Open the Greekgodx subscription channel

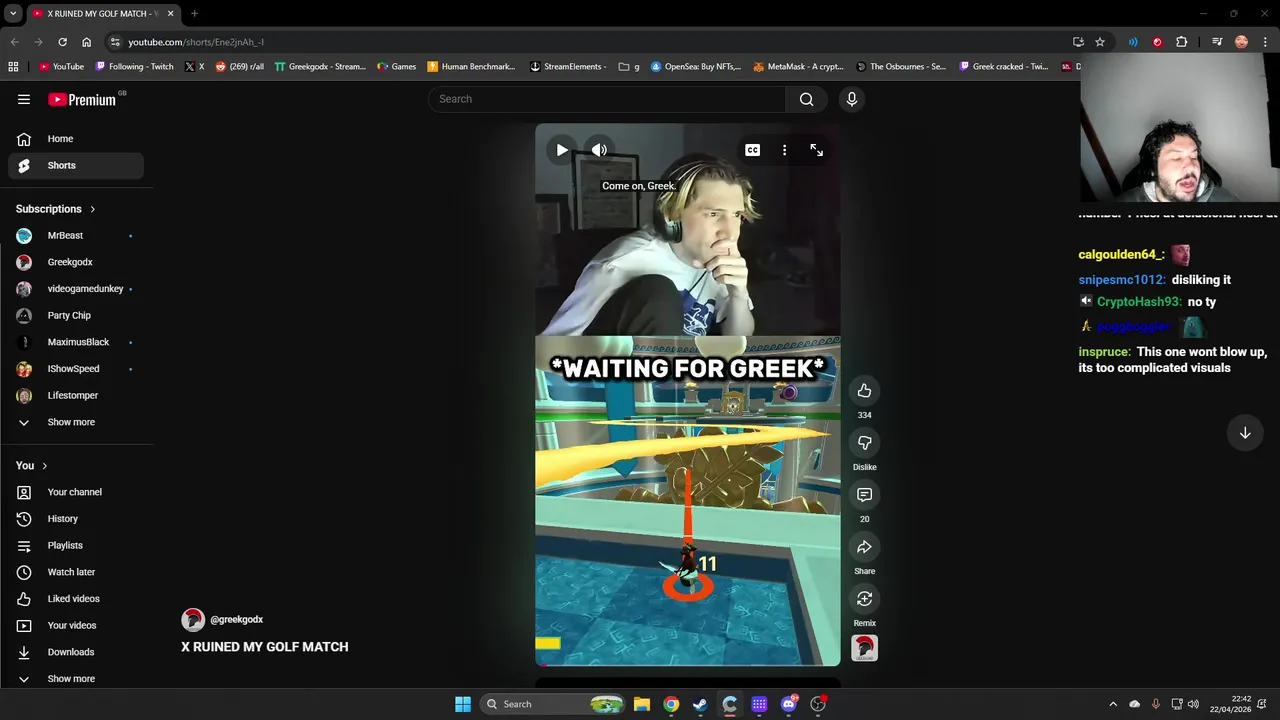(x=76, y=262)
